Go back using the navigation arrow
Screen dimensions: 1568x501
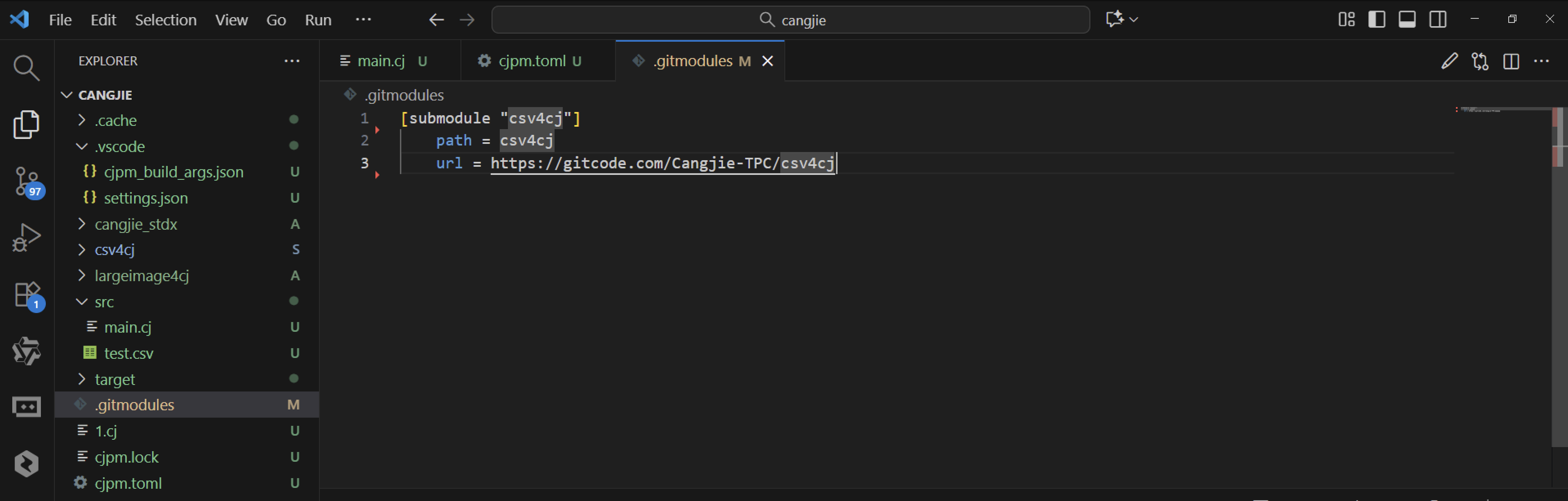click(x=436, y=20)
